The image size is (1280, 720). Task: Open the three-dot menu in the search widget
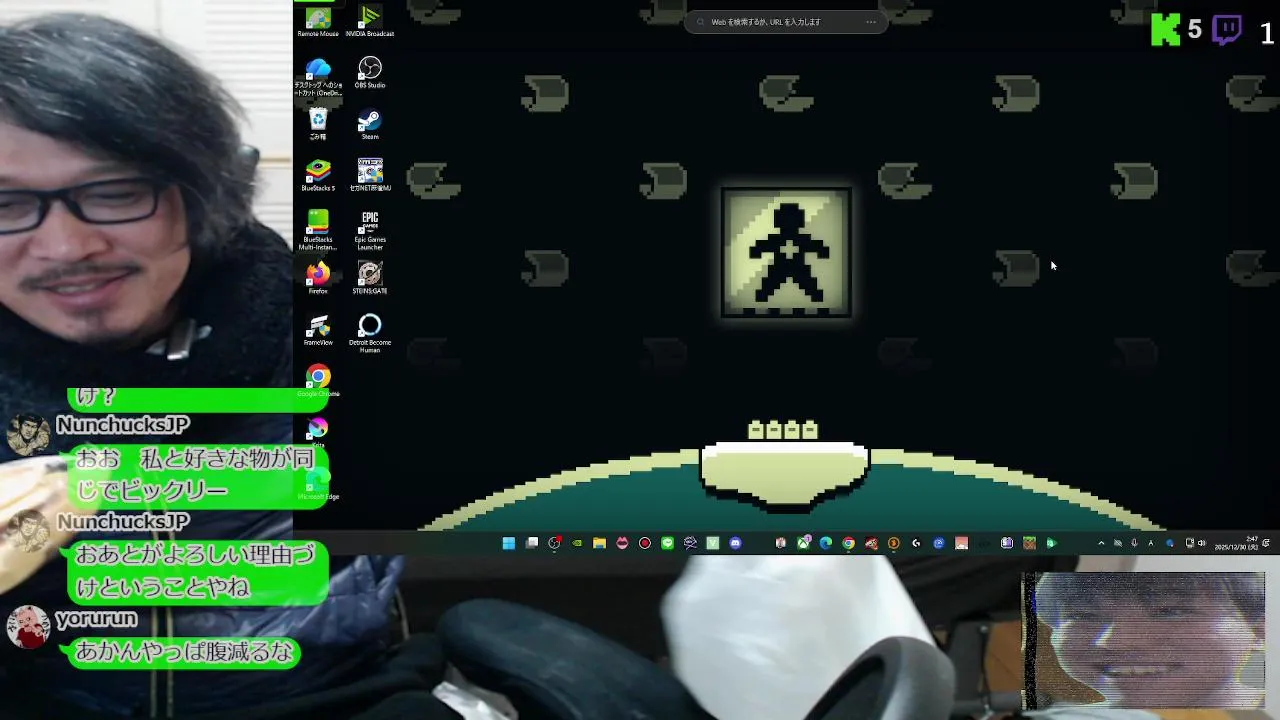click(x=871, y=22)
